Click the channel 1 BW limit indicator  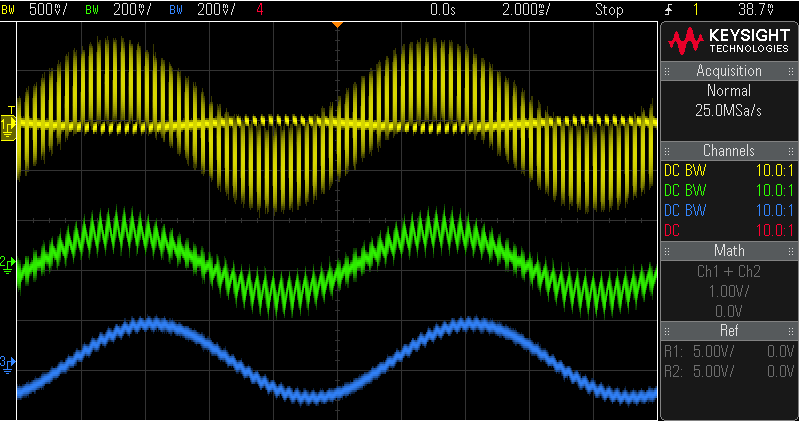(x=7, y=10)
